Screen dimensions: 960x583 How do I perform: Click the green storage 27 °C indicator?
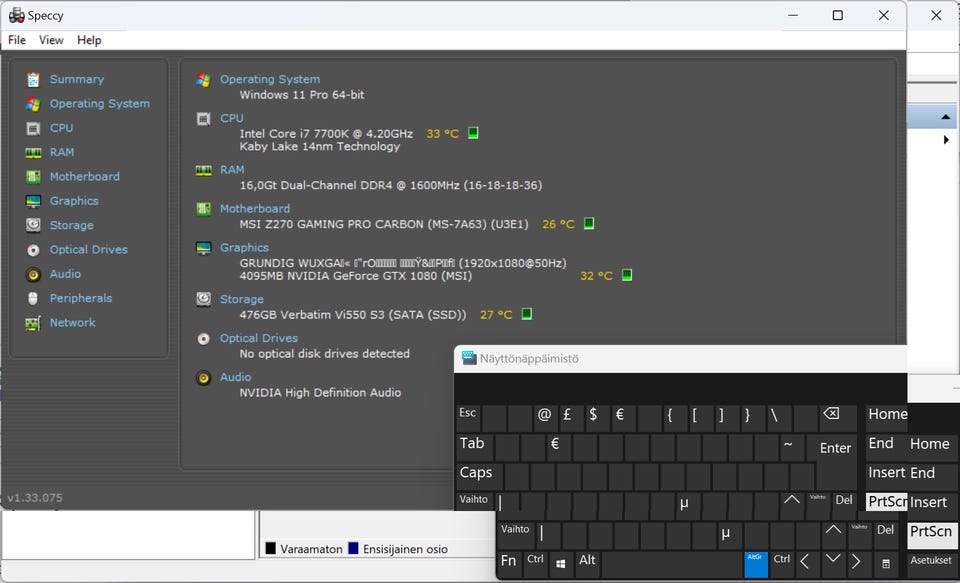pyautogui.click(x=526, y=314)
